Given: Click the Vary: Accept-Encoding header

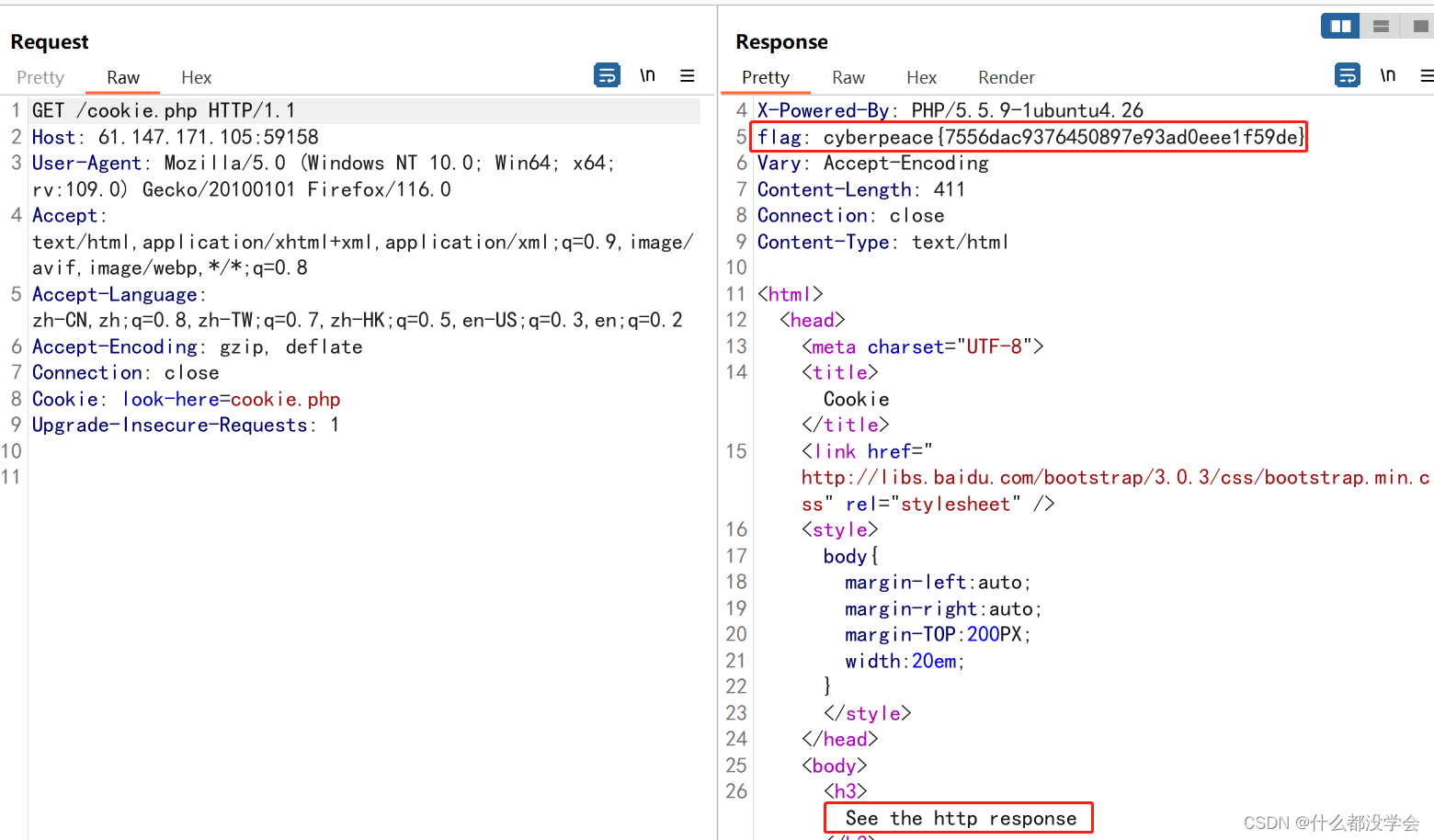Looking at the screenshot, I should tap(873, 163).
